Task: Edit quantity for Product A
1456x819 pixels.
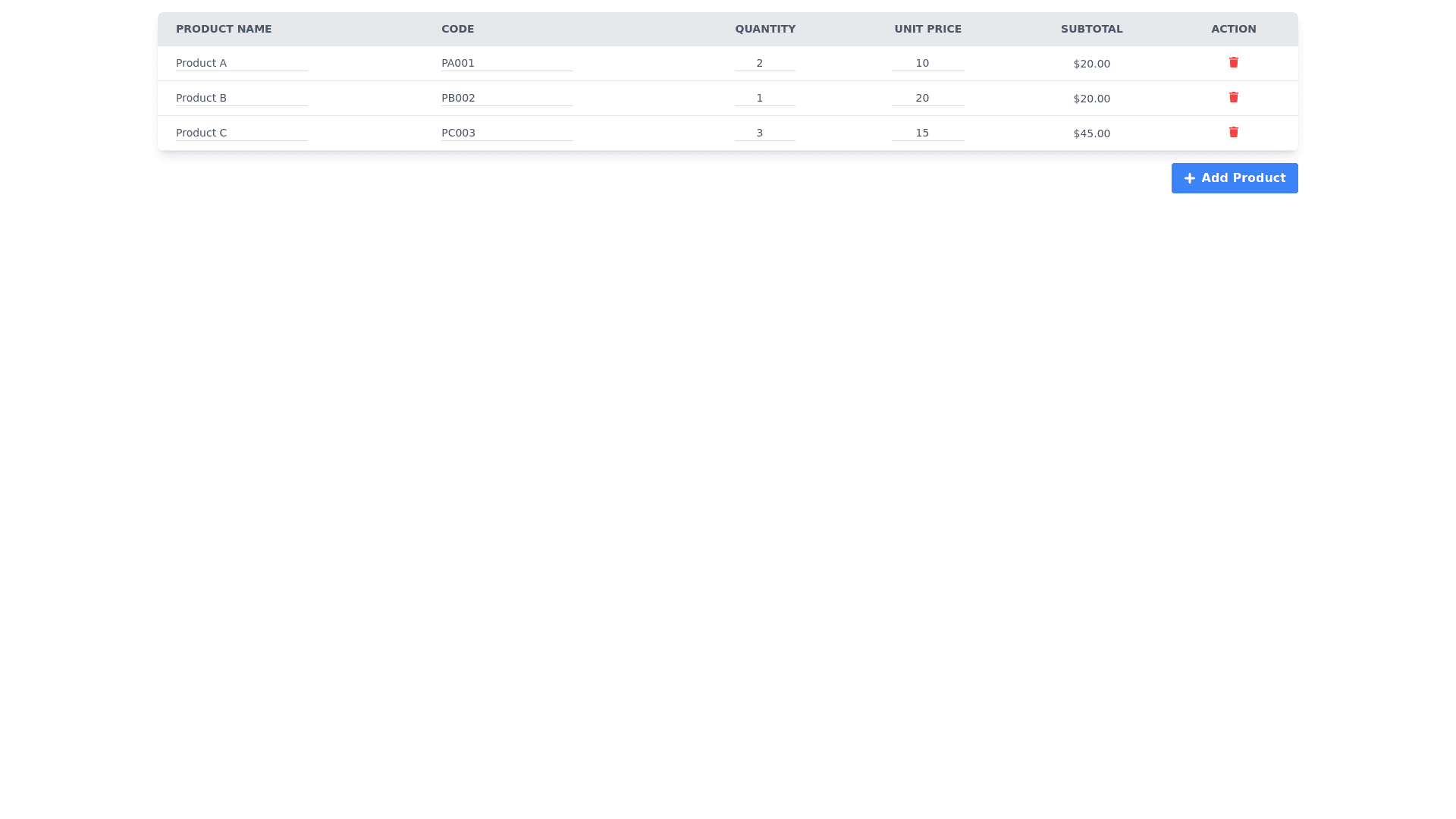Action: click(764, 63)
